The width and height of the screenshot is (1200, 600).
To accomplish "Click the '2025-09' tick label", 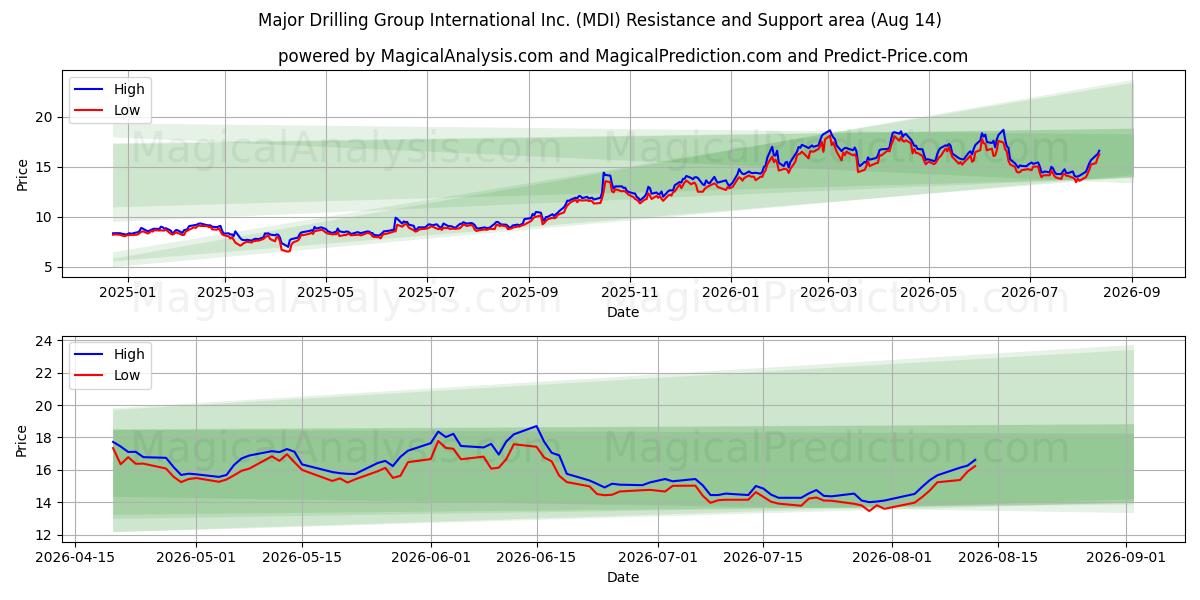I will coord(529,293).
